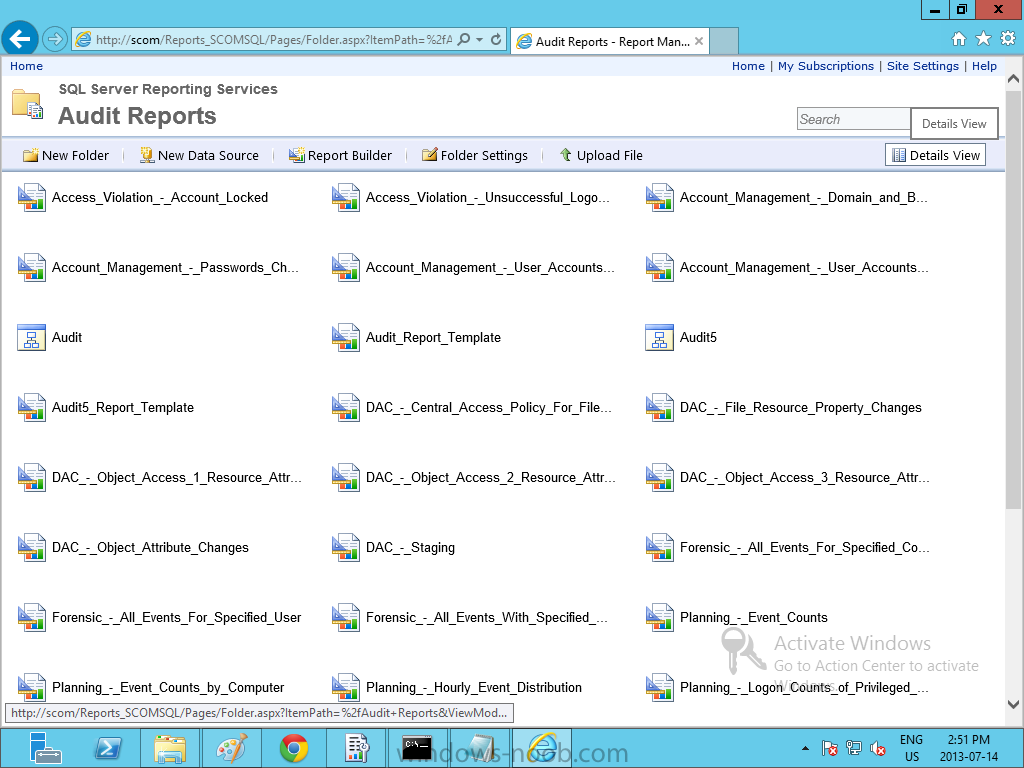The image size is (1024, 768).
Task: Open the Planning_-_Hourly_Event_Distribution report icon
Action: pos(345,688)
